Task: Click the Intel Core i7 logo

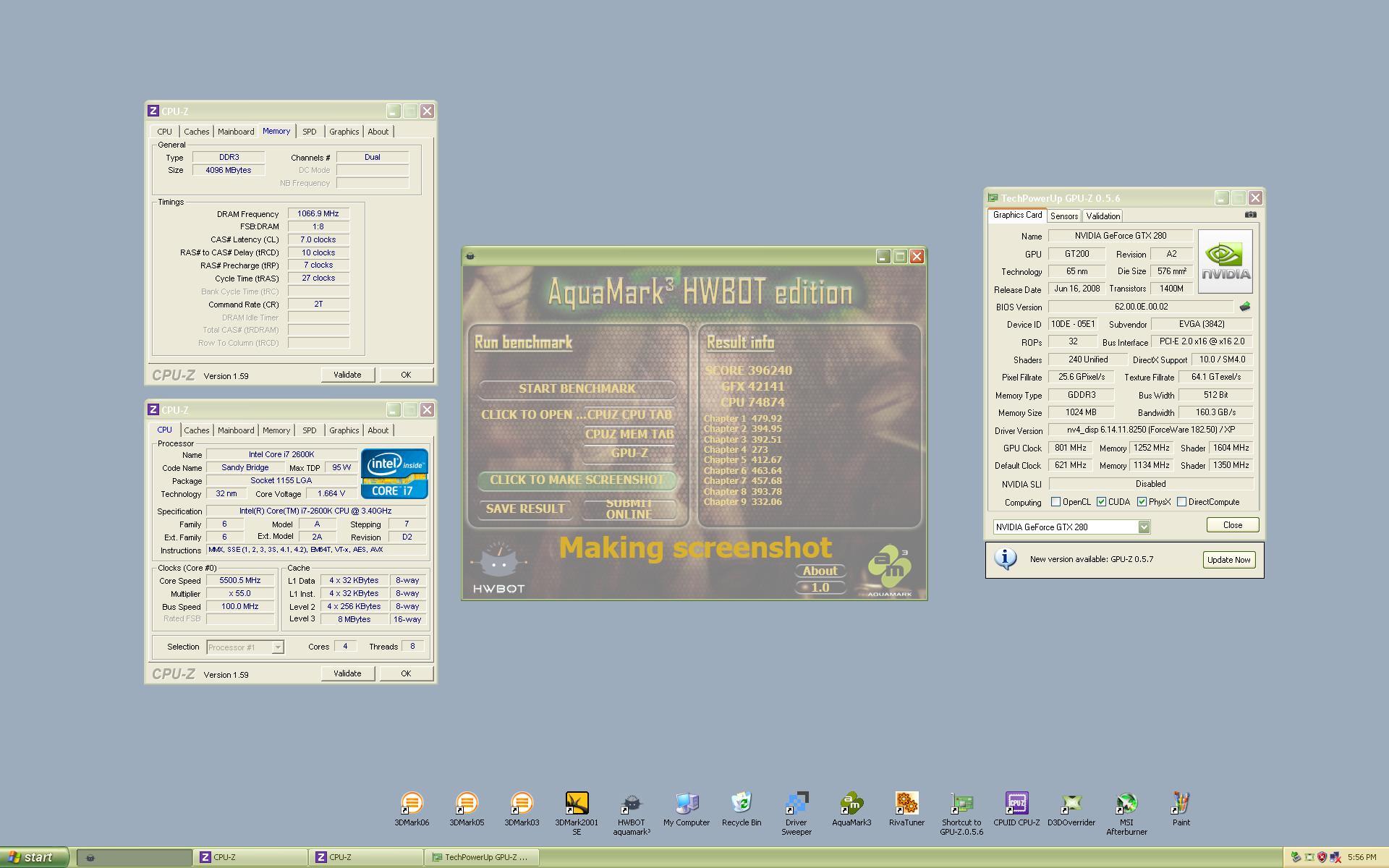Action: 394,474
